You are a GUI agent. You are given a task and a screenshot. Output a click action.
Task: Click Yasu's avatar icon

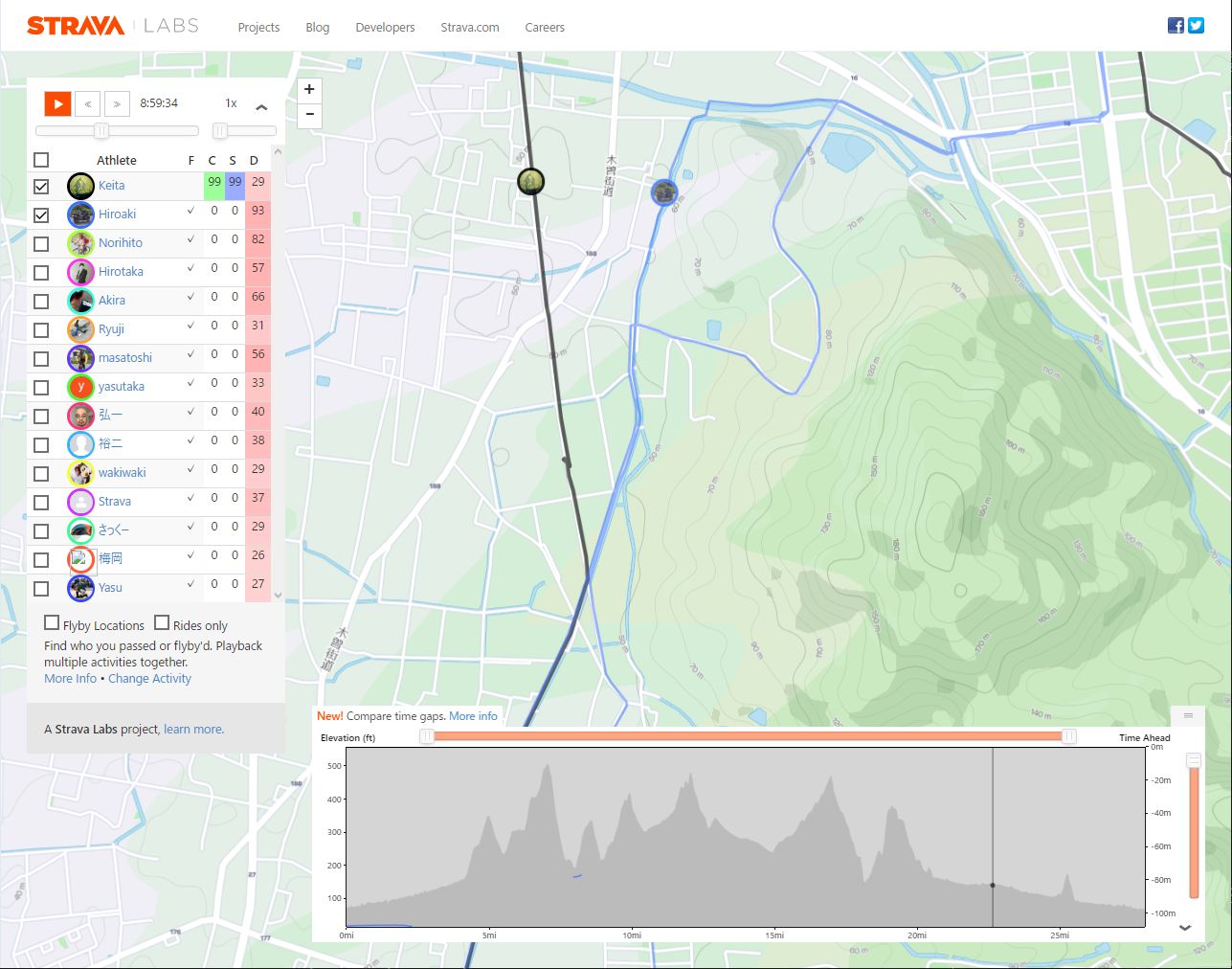80,588
